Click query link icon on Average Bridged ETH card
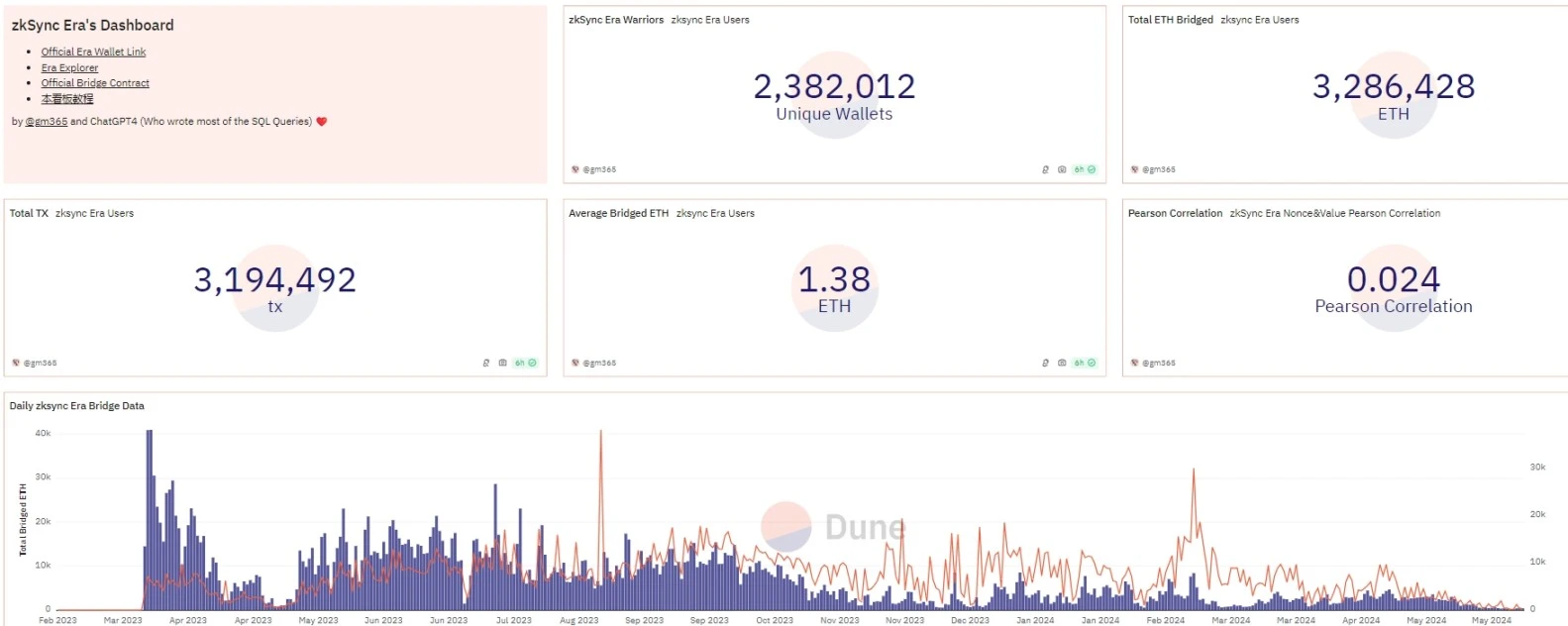Image resolution: width=1568 pixels, height=626 pixels. [x=1045, y=363]
